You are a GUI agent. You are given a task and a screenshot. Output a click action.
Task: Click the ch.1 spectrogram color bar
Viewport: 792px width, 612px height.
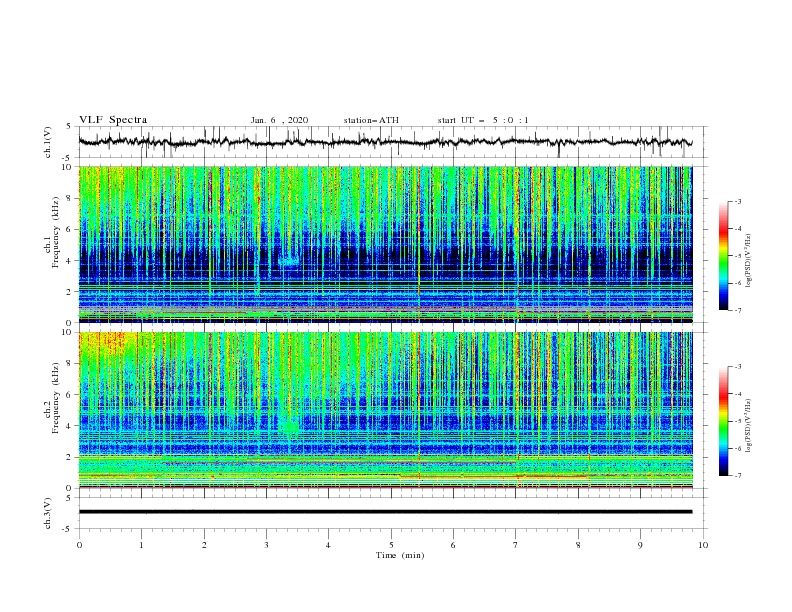(724, 255)
